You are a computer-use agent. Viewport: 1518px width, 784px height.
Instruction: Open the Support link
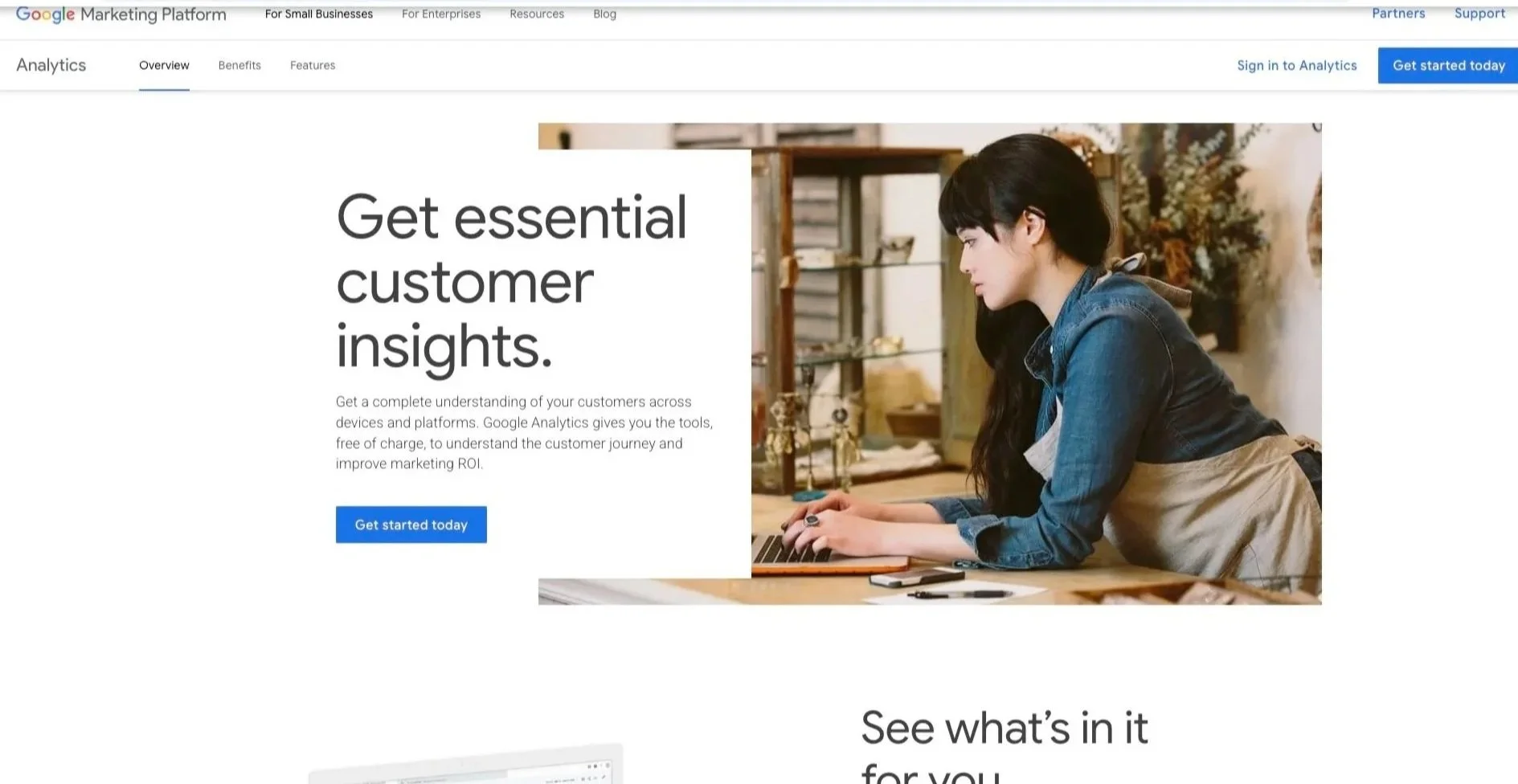pos(1479,14)
